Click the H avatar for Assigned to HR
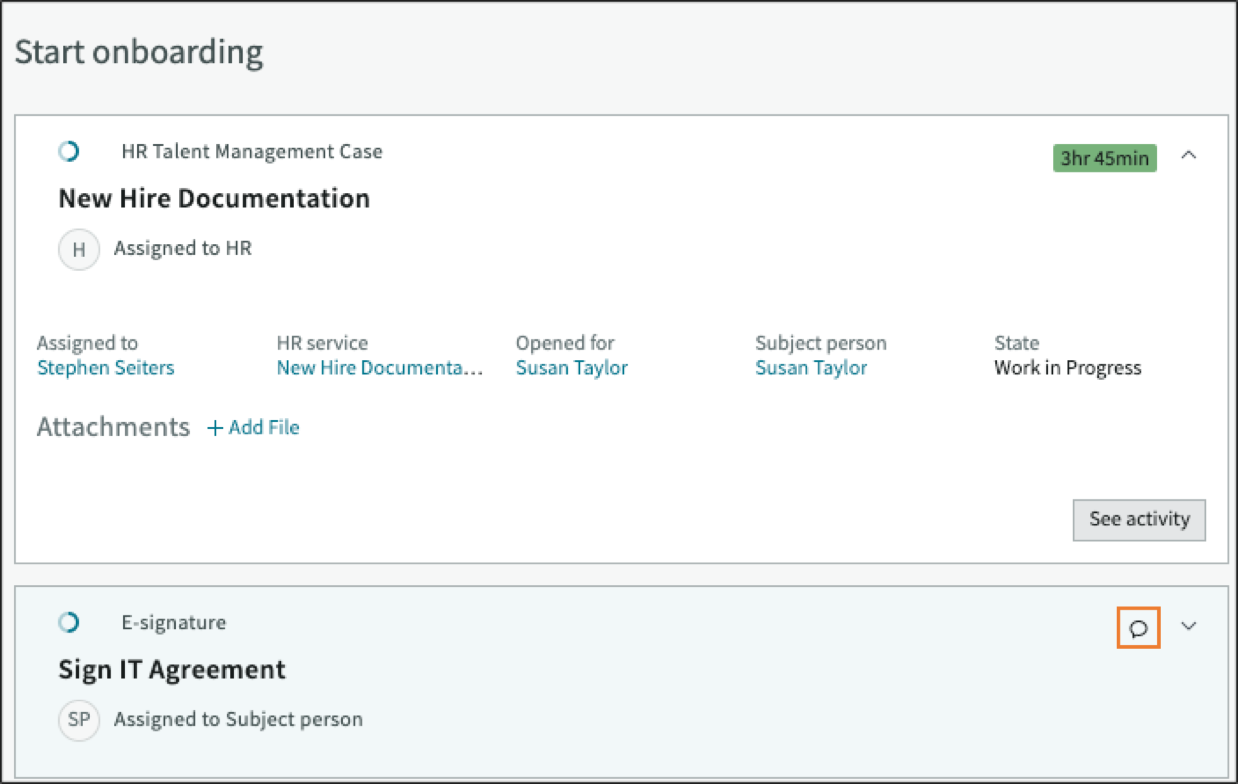 point(79,250)
